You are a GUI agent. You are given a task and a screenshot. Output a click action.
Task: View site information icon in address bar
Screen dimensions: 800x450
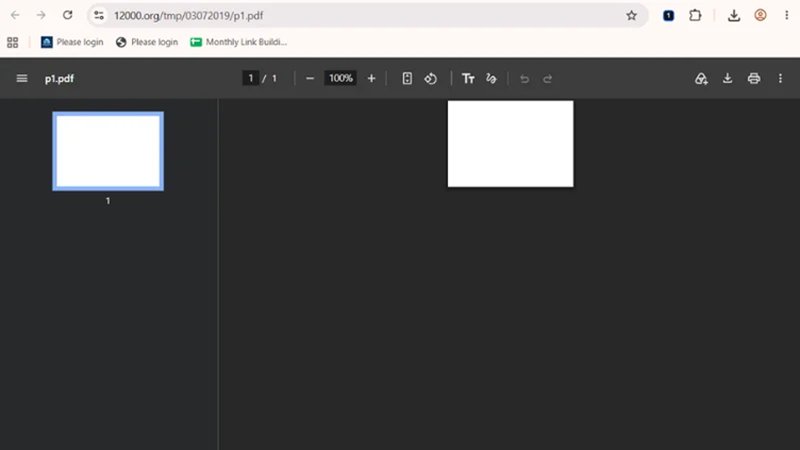99,15
